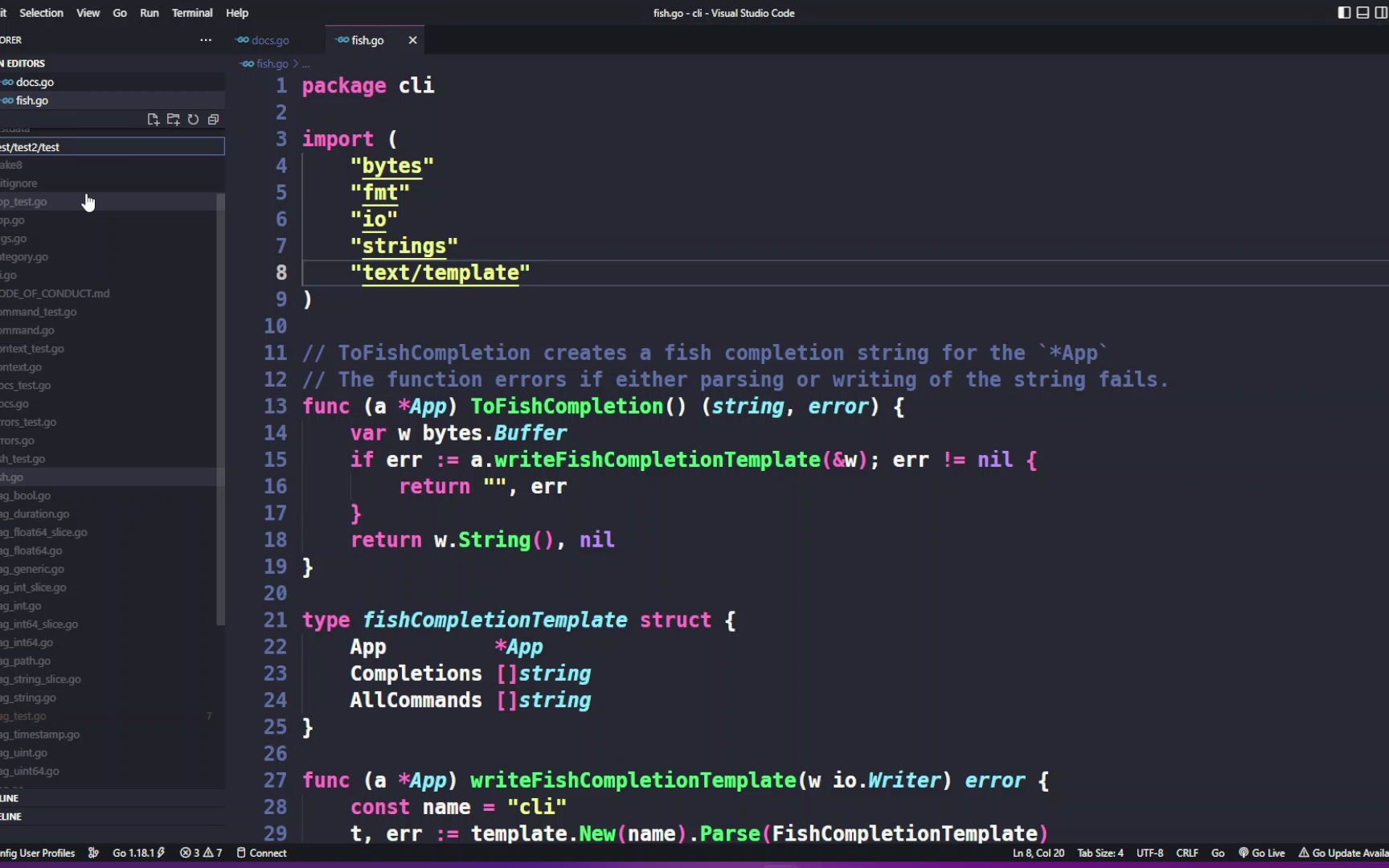This screenshot has width=1389, height=868.
Task: Expand the Outline section header
Action: coord(113,798)
